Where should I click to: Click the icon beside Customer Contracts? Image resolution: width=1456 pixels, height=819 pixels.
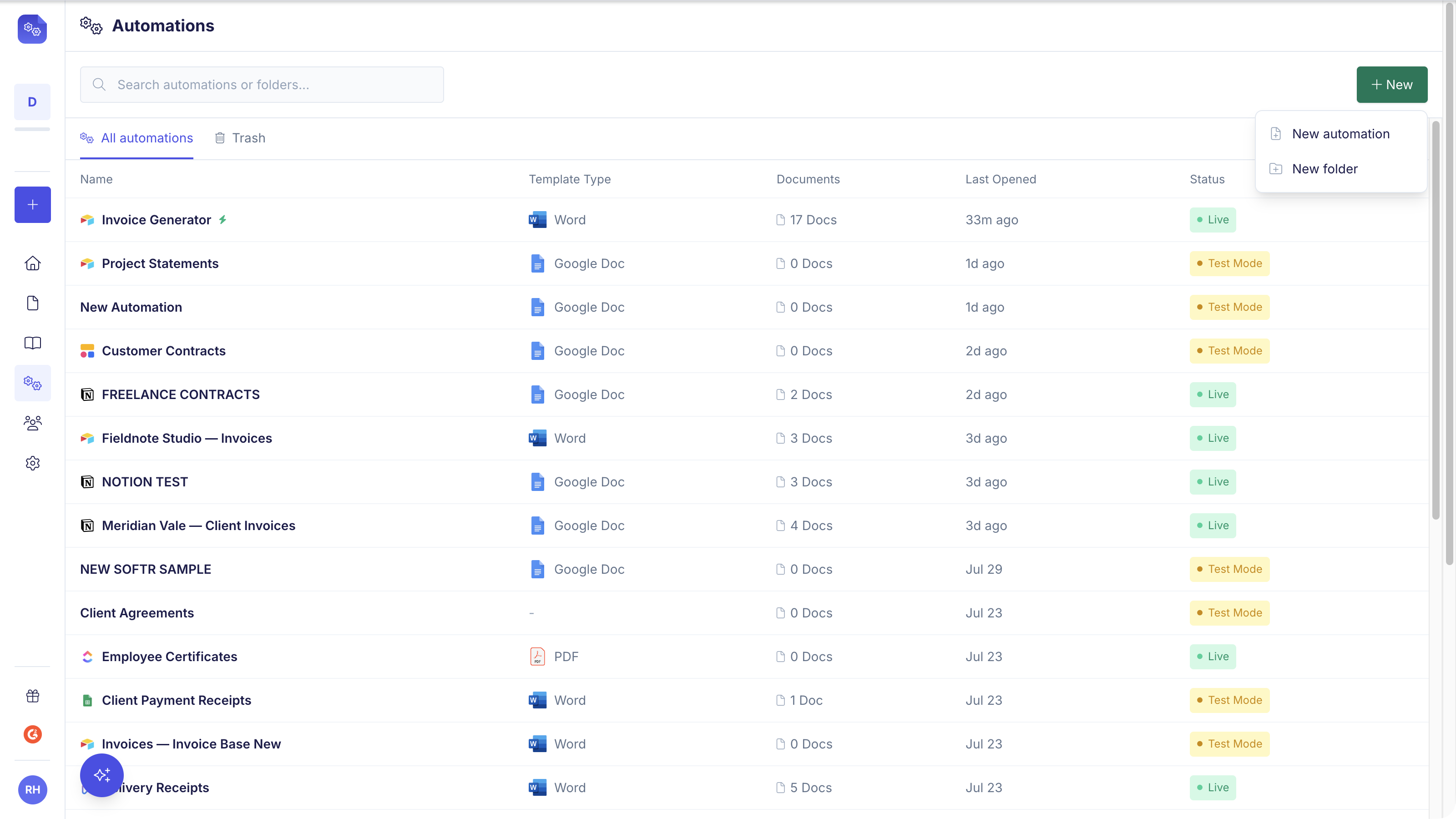(87, 351)
